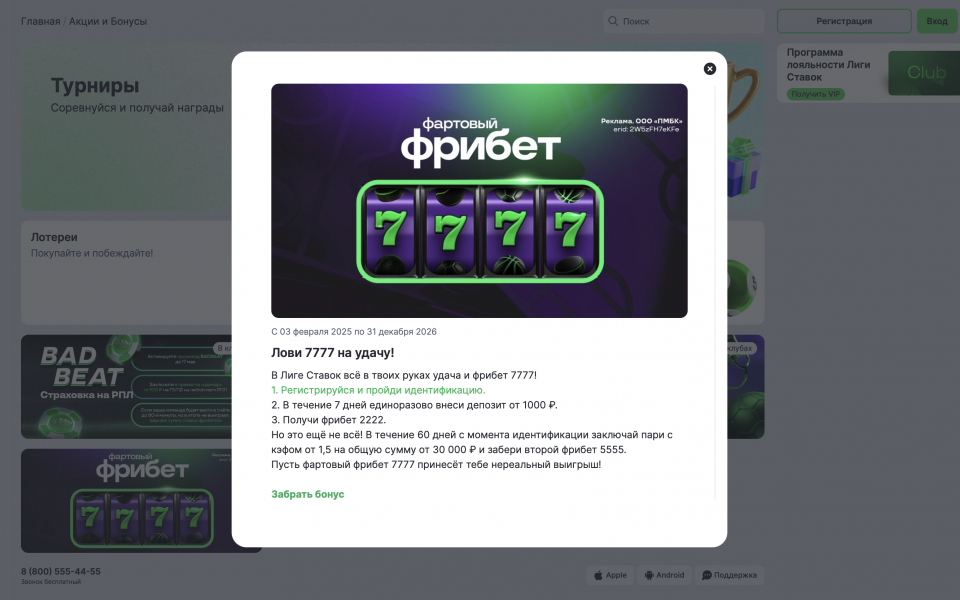Click the 7777 slot promo image

[479, 201]
